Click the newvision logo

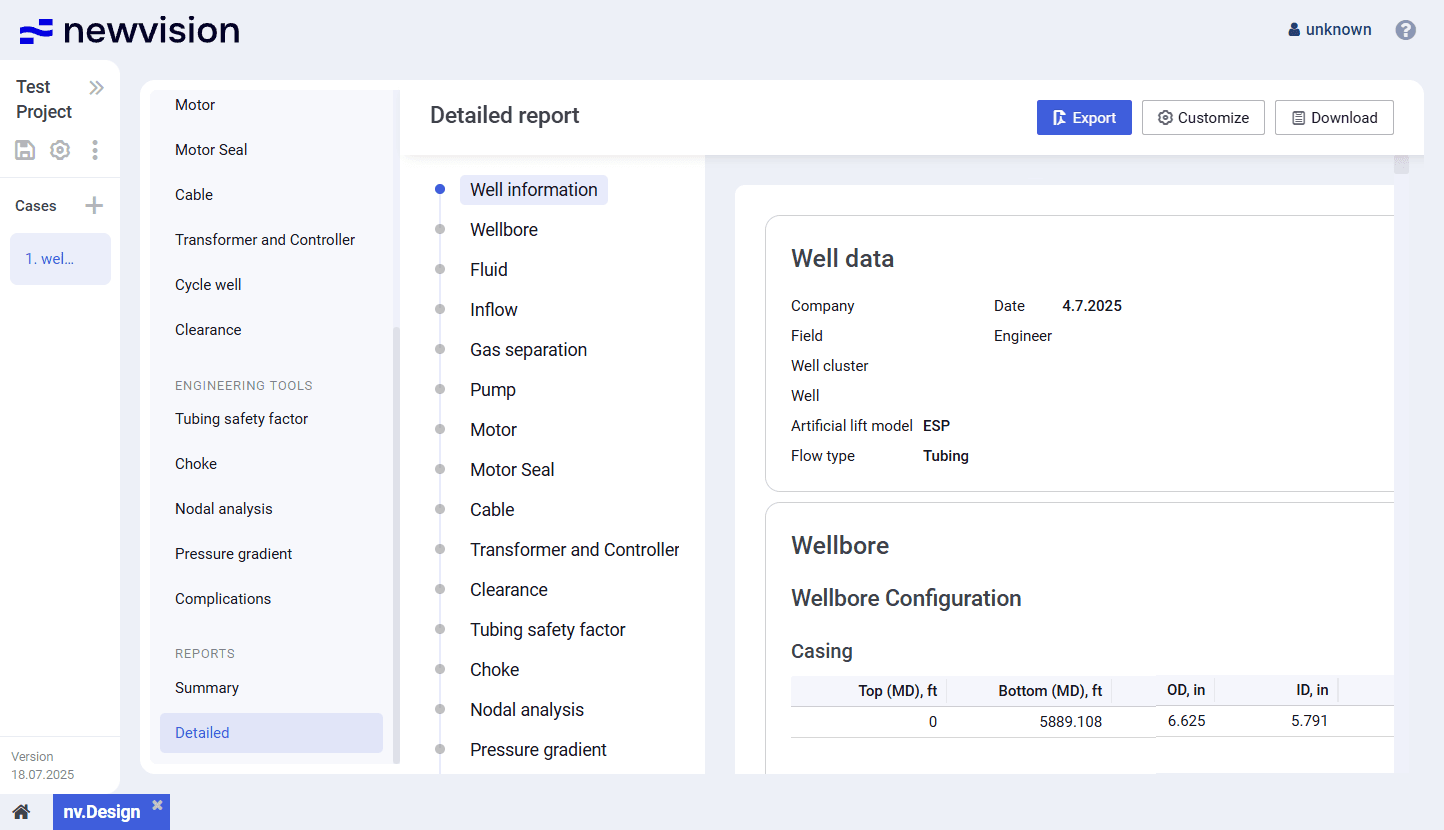pyautogui.click(x=130, y=31)
